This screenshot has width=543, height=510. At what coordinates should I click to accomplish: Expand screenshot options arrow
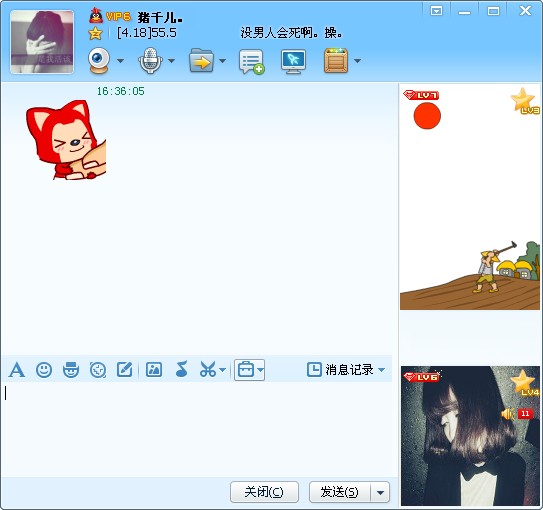point(223,370)
